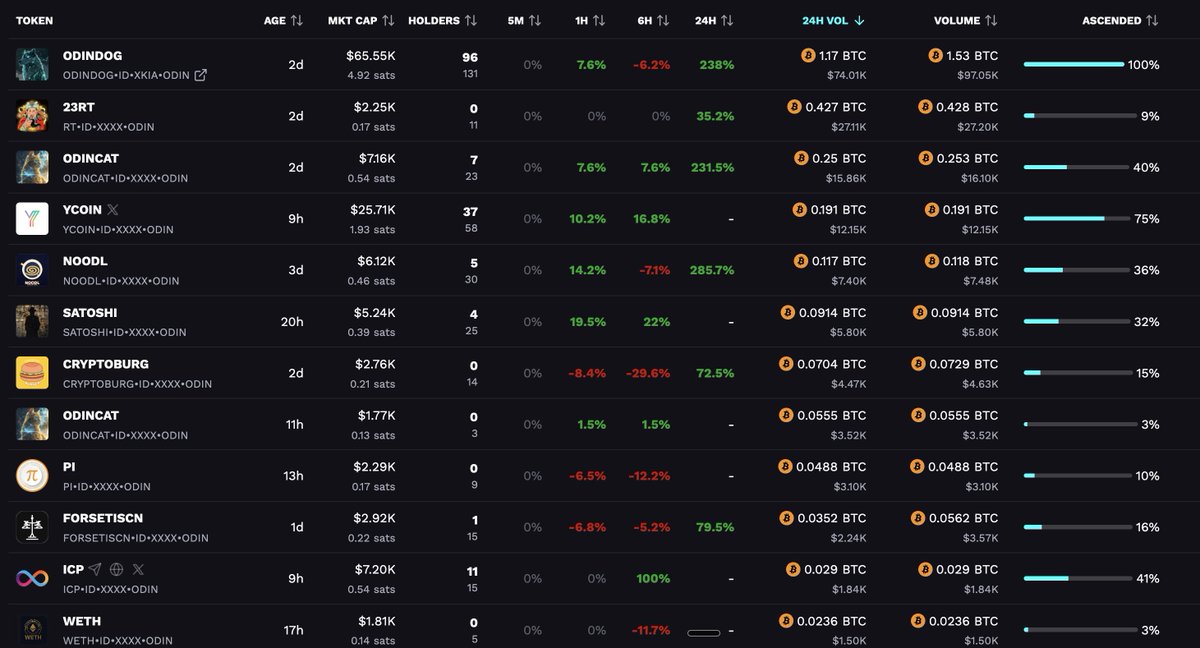Open the 23RT token avatar

point(32,116)
